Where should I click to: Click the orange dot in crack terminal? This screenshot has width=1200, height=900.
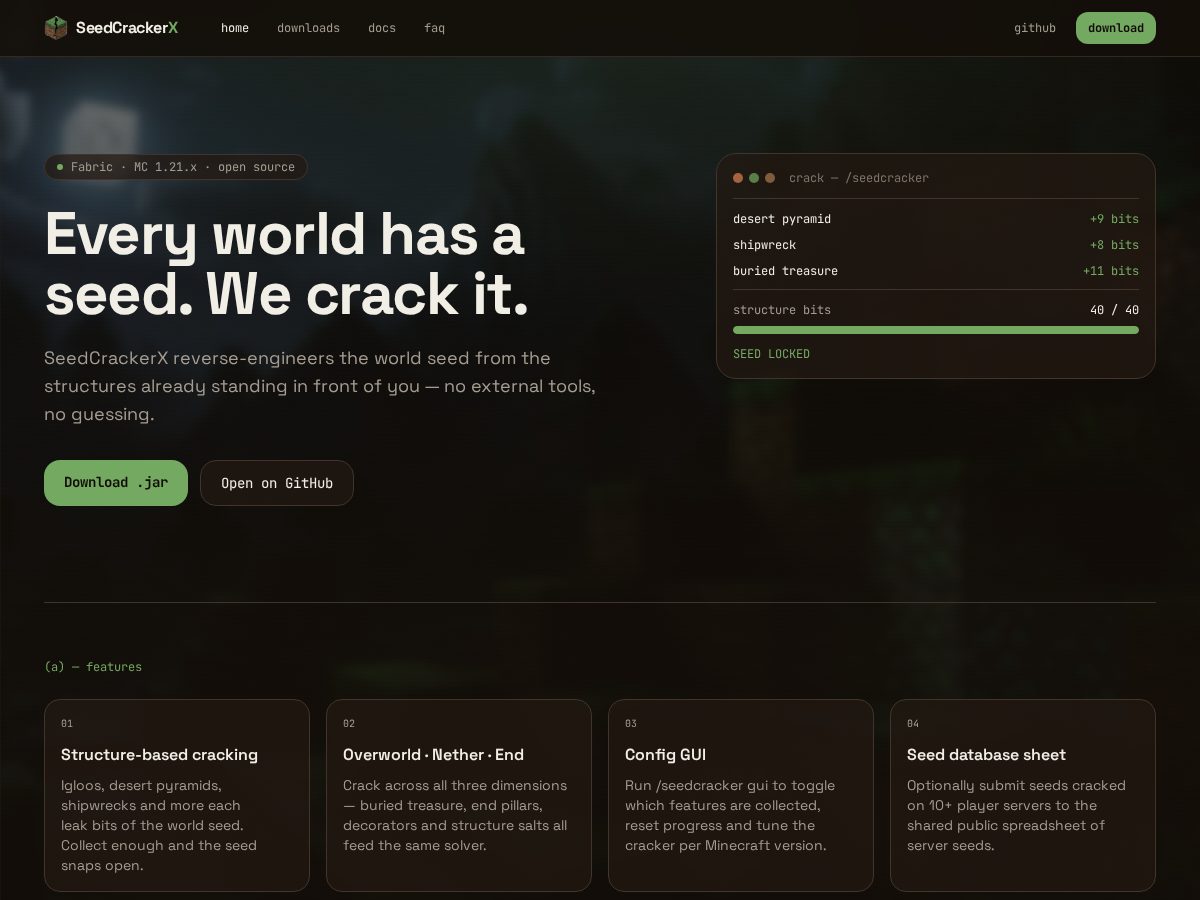[x=770, y=178]
